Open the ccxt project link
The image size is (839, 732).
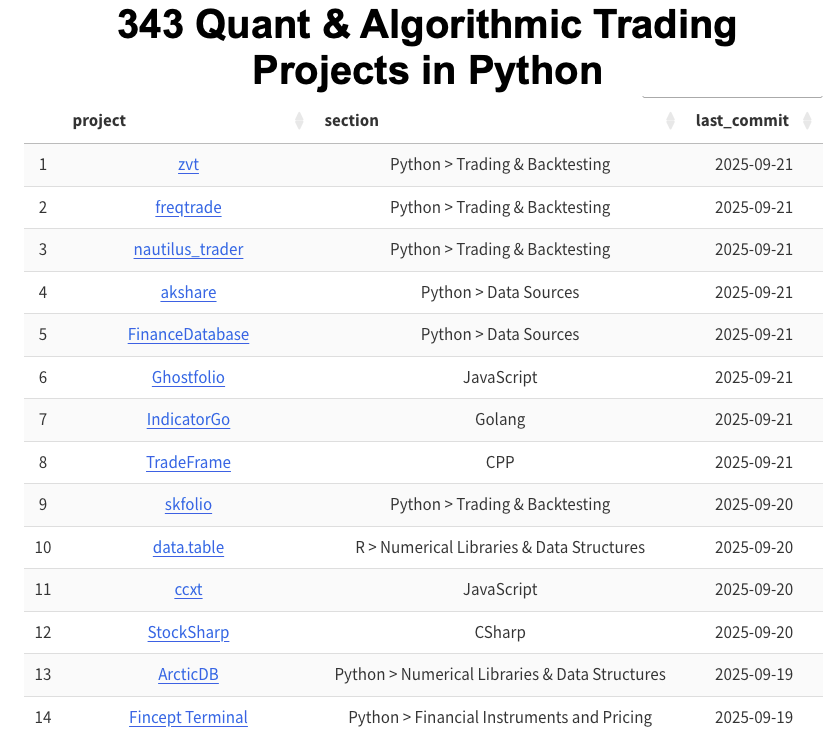(x=188, y=590)
